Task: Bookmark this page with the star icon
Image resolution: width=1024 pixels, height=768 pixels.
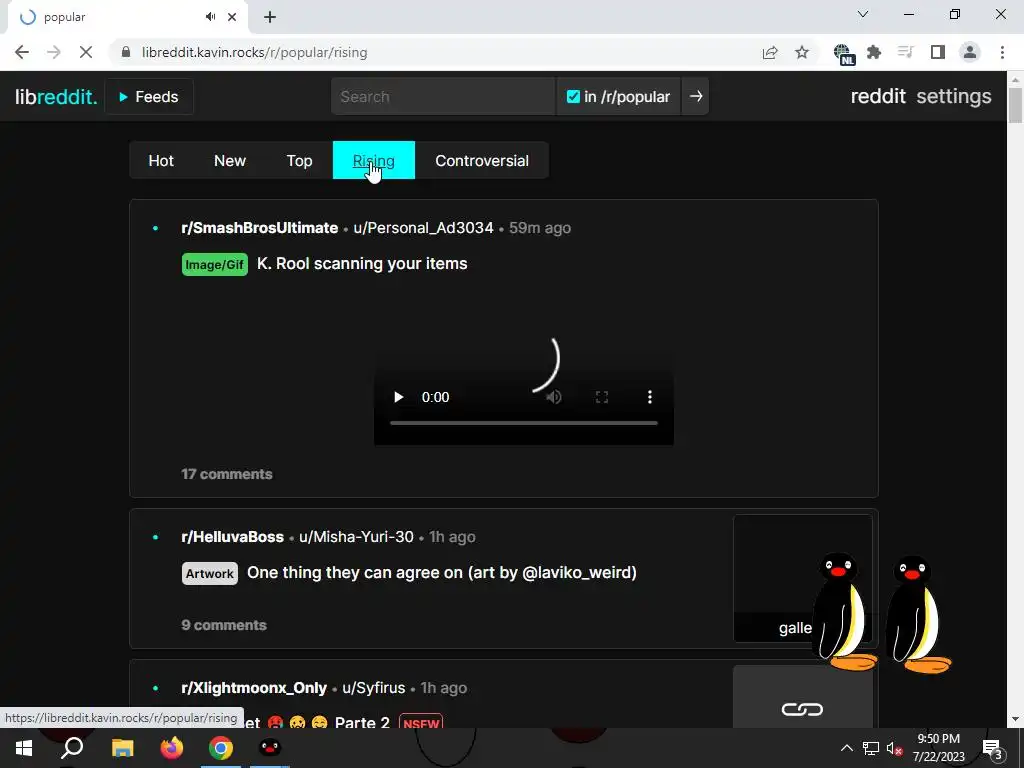Action: tap(802, 52)
